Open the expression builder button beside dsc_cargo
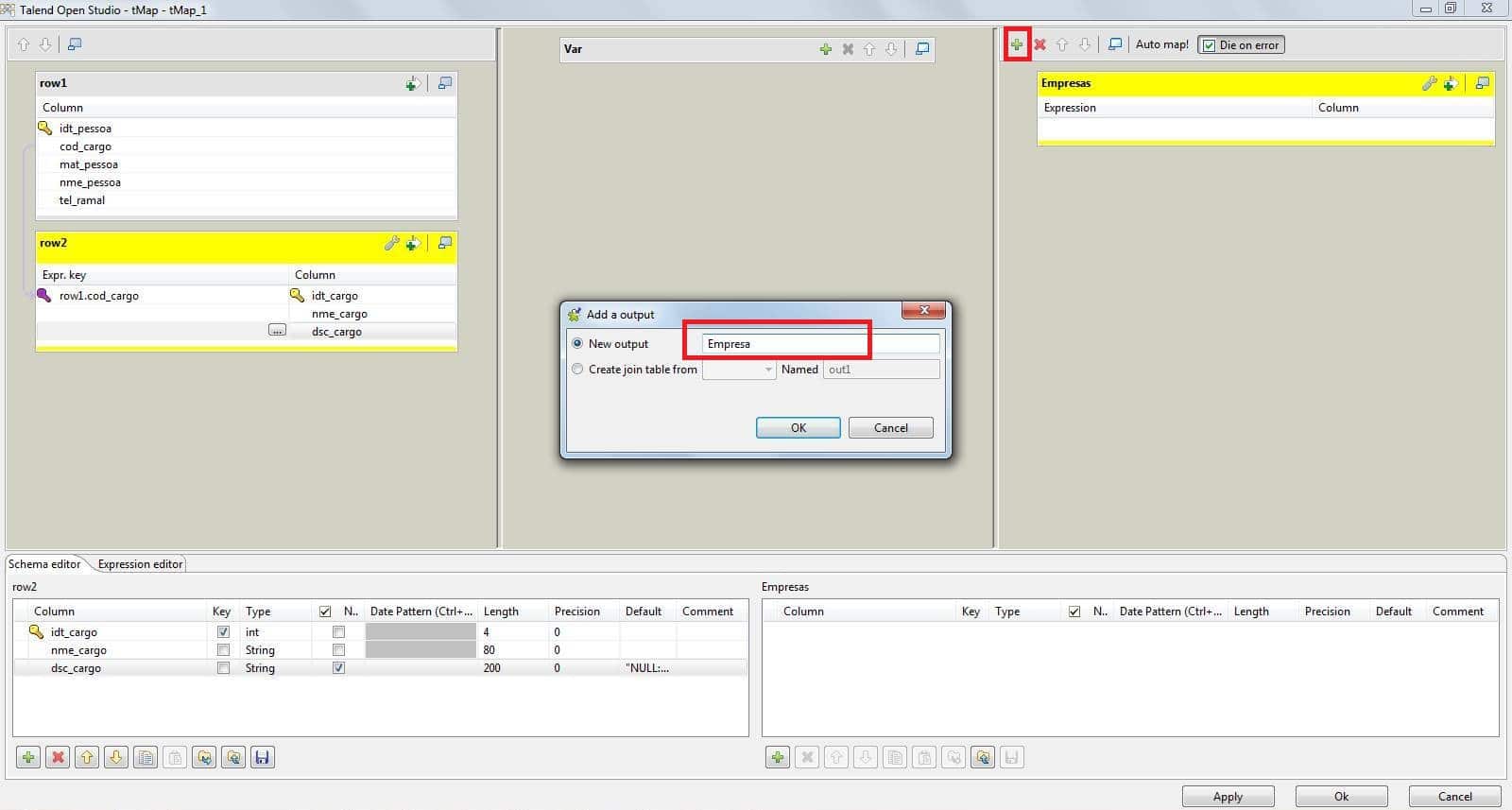1512x810 pixels. click(277, 331)
